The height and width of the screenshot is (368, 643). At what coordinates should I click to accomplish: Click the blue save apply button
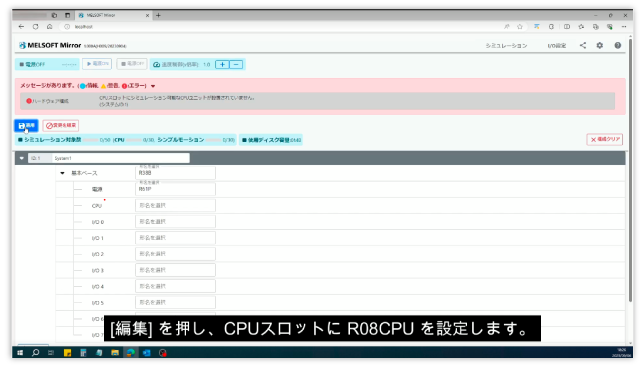26,126
